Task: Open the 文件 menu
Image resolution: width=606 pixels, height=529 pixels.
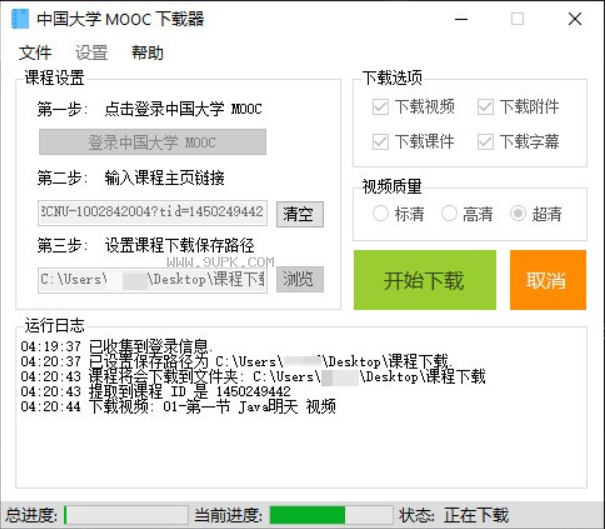Action: click(x=35, y=53)
